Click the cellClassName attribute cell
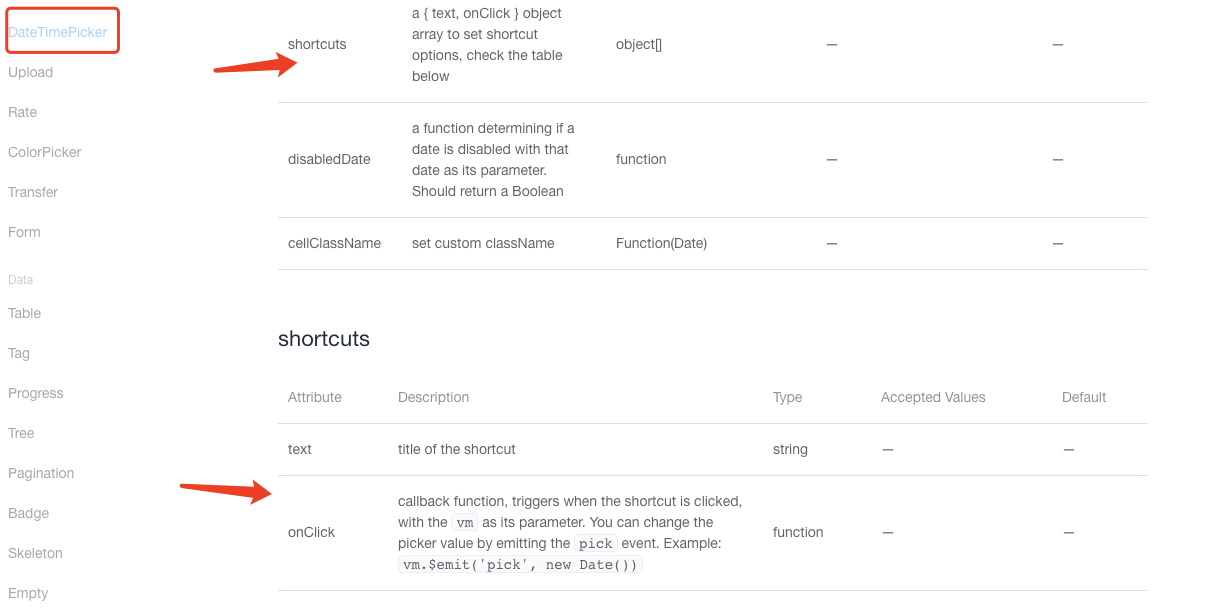 pos(334,243)
